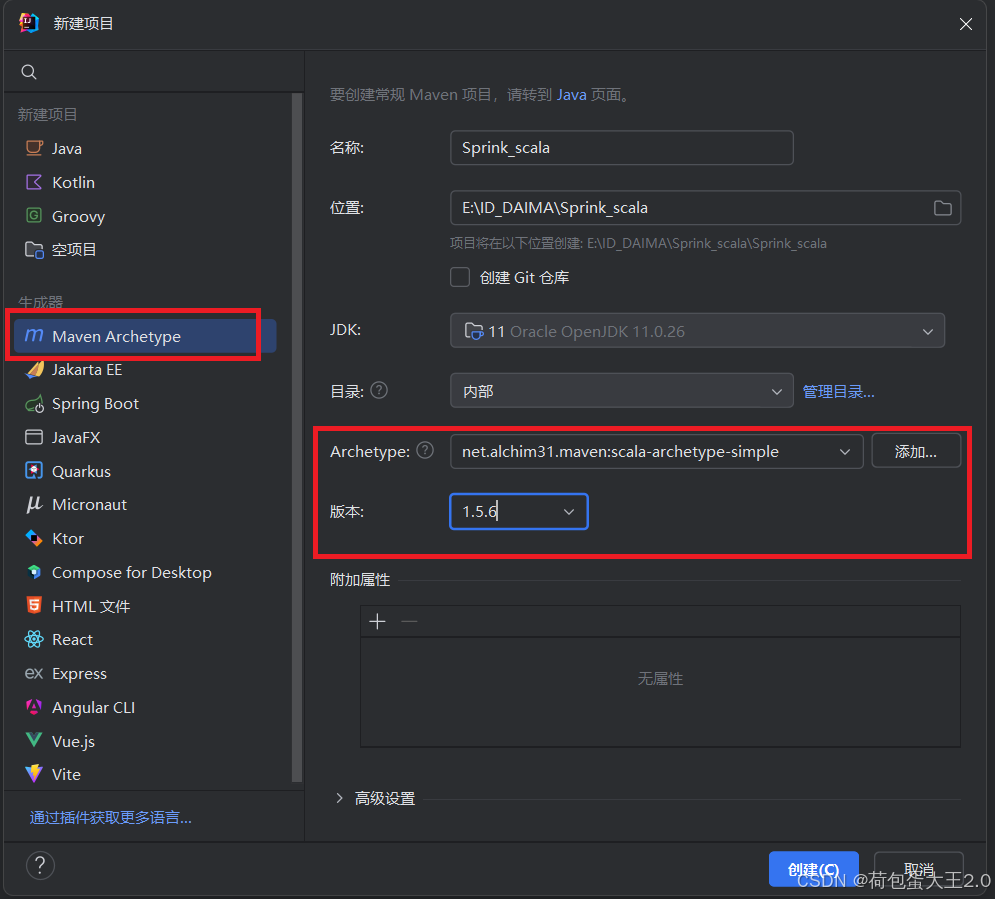
Task: Open the 版本 version dropdown arrow
Action: coord(569,511)
